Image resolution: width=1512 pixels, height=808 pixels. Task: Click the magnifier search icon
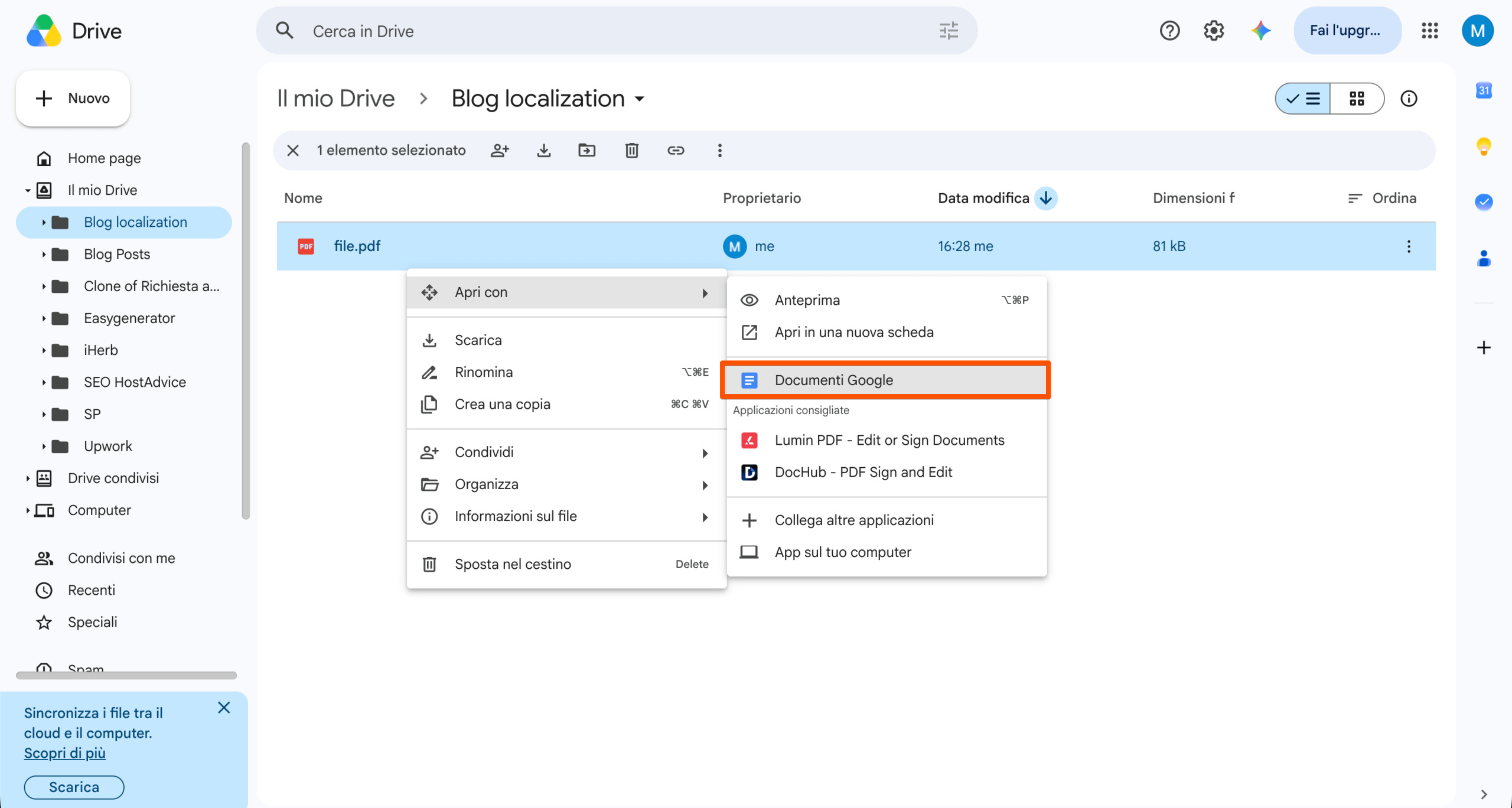click(285, 31)
